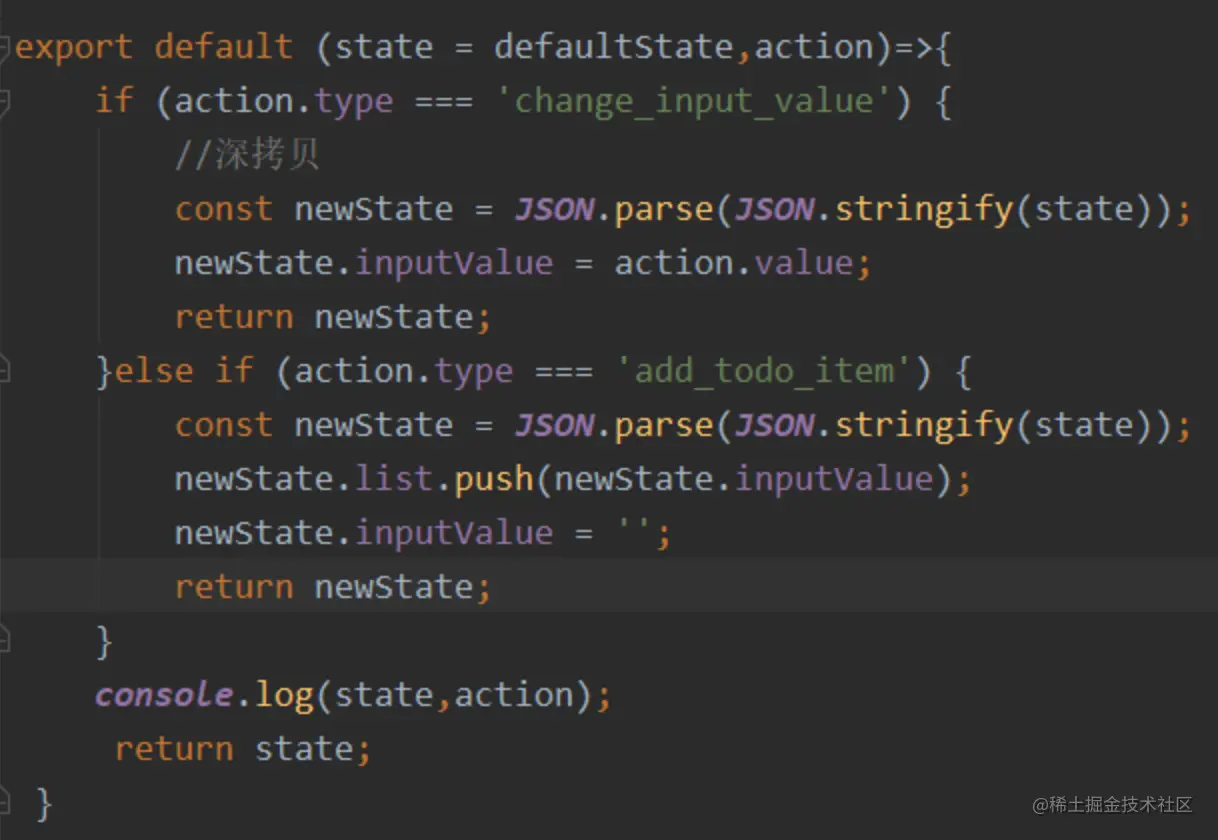Toggle fold marker at else if line
Screen dimensions: 1218x840
pyautogui.click(x=4, y=371)
